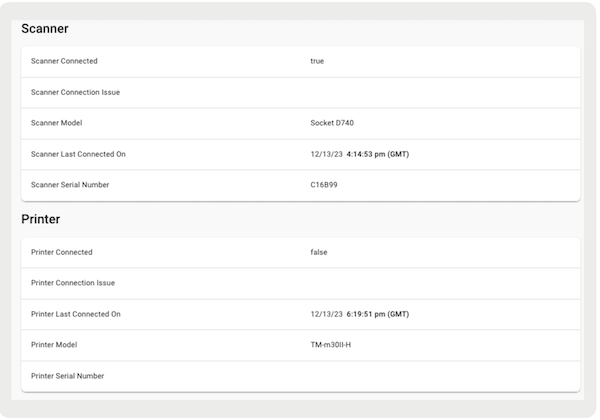Select the Printer Connected value false
Screen dimensions: 600x420
pyautogui.click(x=319, y=252)
